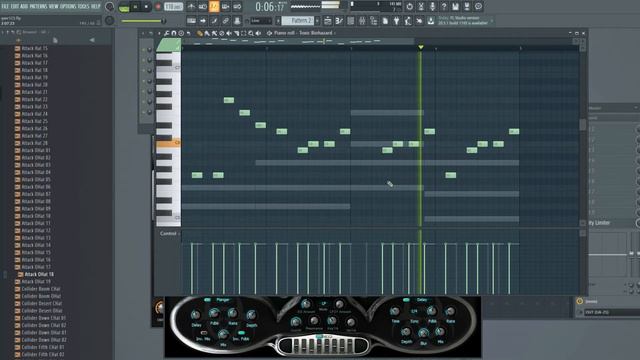Open the mixer view icon
This screenshot has height=360, width=640.
[362, 20]
